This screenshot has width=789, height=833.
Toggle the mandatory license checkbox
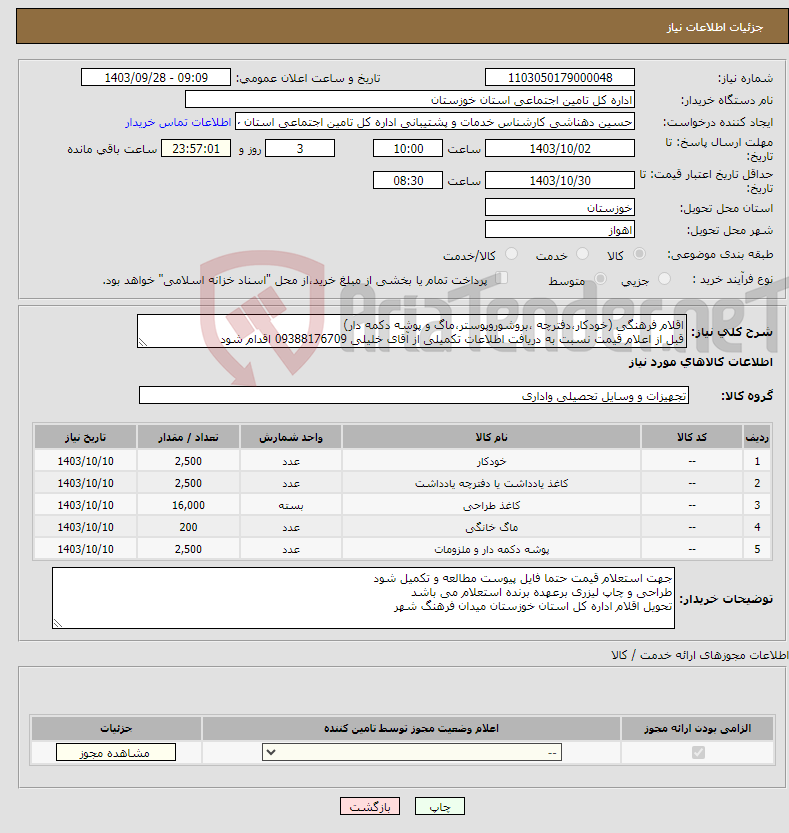pyautogui.click(x=698, y=752)
